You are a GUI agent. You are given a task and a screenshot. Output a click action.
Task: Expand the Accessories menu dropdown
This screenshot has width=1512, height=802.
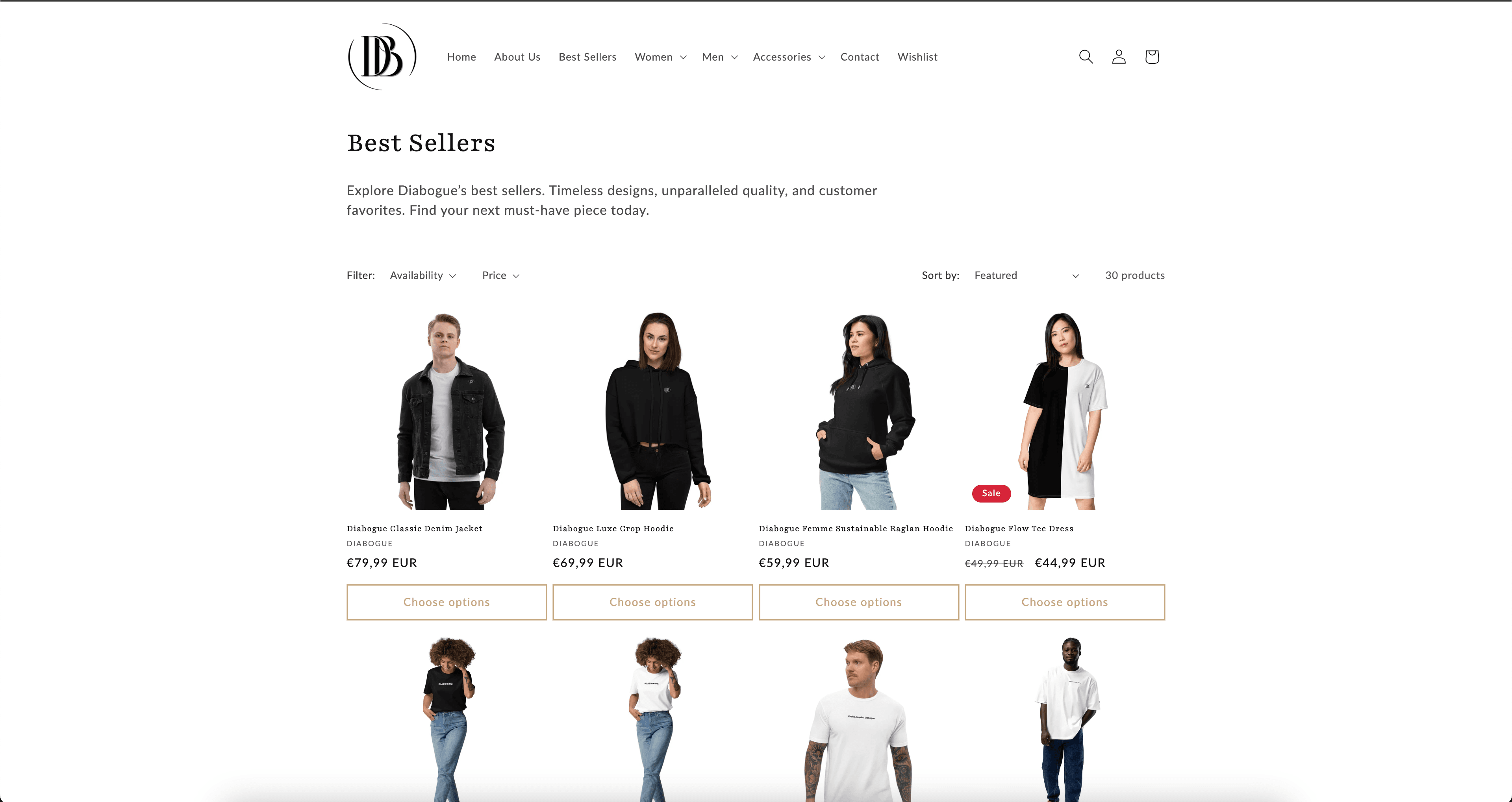(x=789, y=57)
